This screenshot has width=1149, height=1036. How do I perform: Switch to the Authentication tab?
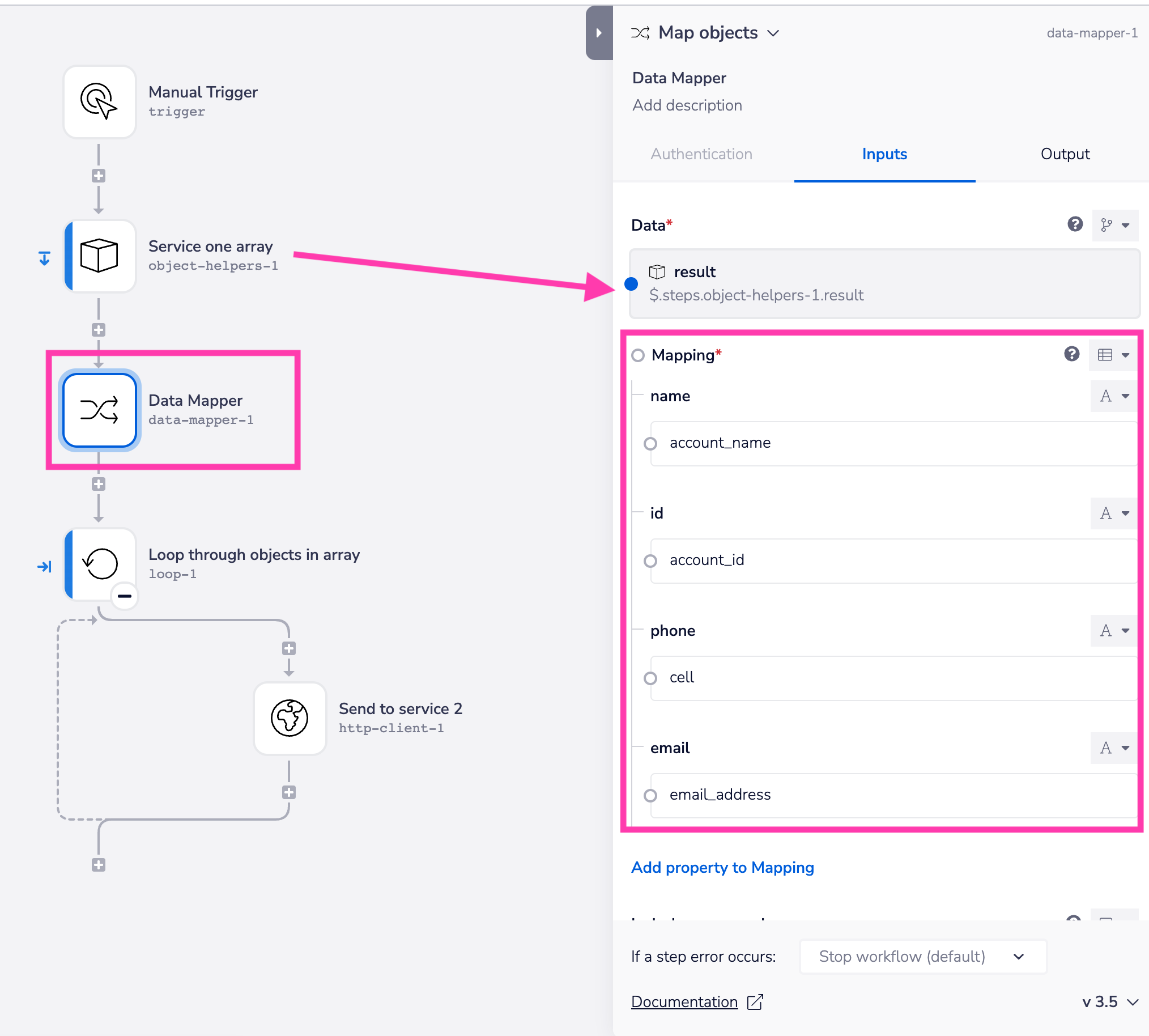click(x=700, y=154)
